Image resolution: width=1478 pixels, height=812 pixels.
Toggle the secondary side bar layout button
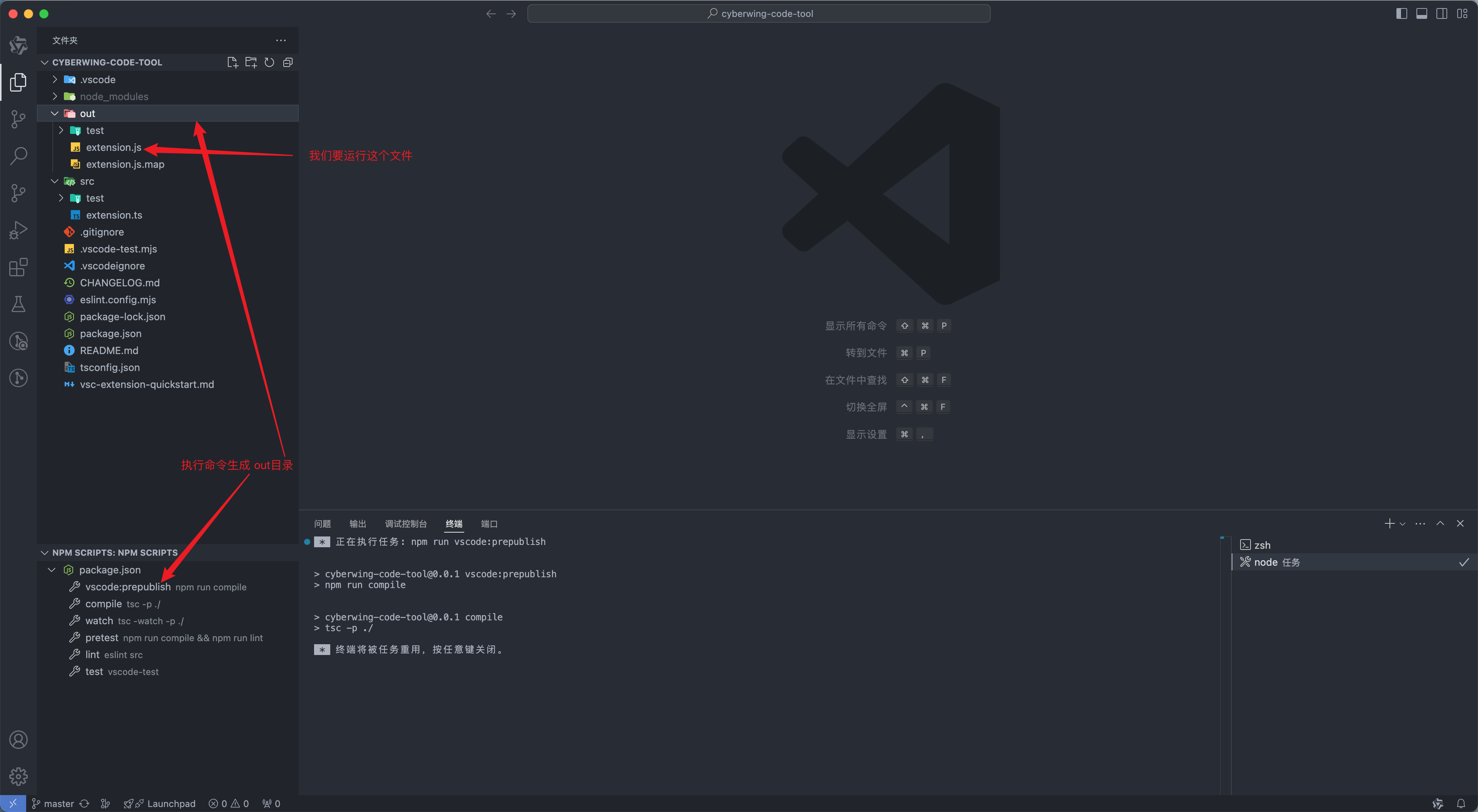tap(1441, 13)
